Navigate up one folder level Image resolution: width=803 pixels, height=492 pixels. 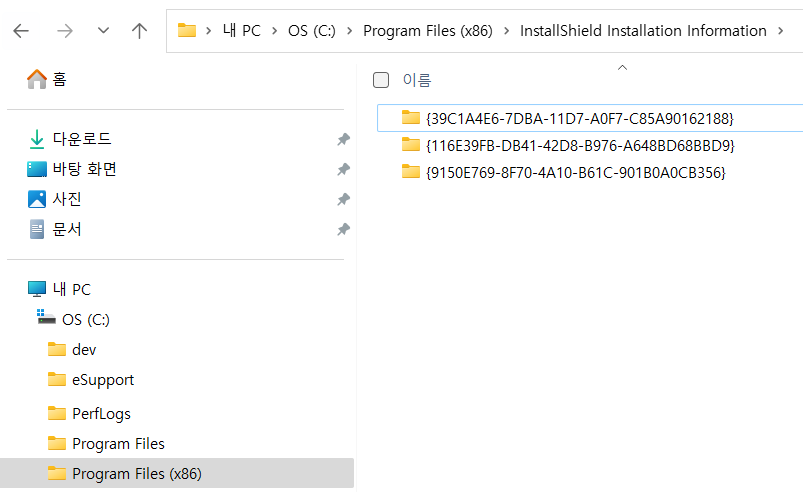(x=139, y=31)
